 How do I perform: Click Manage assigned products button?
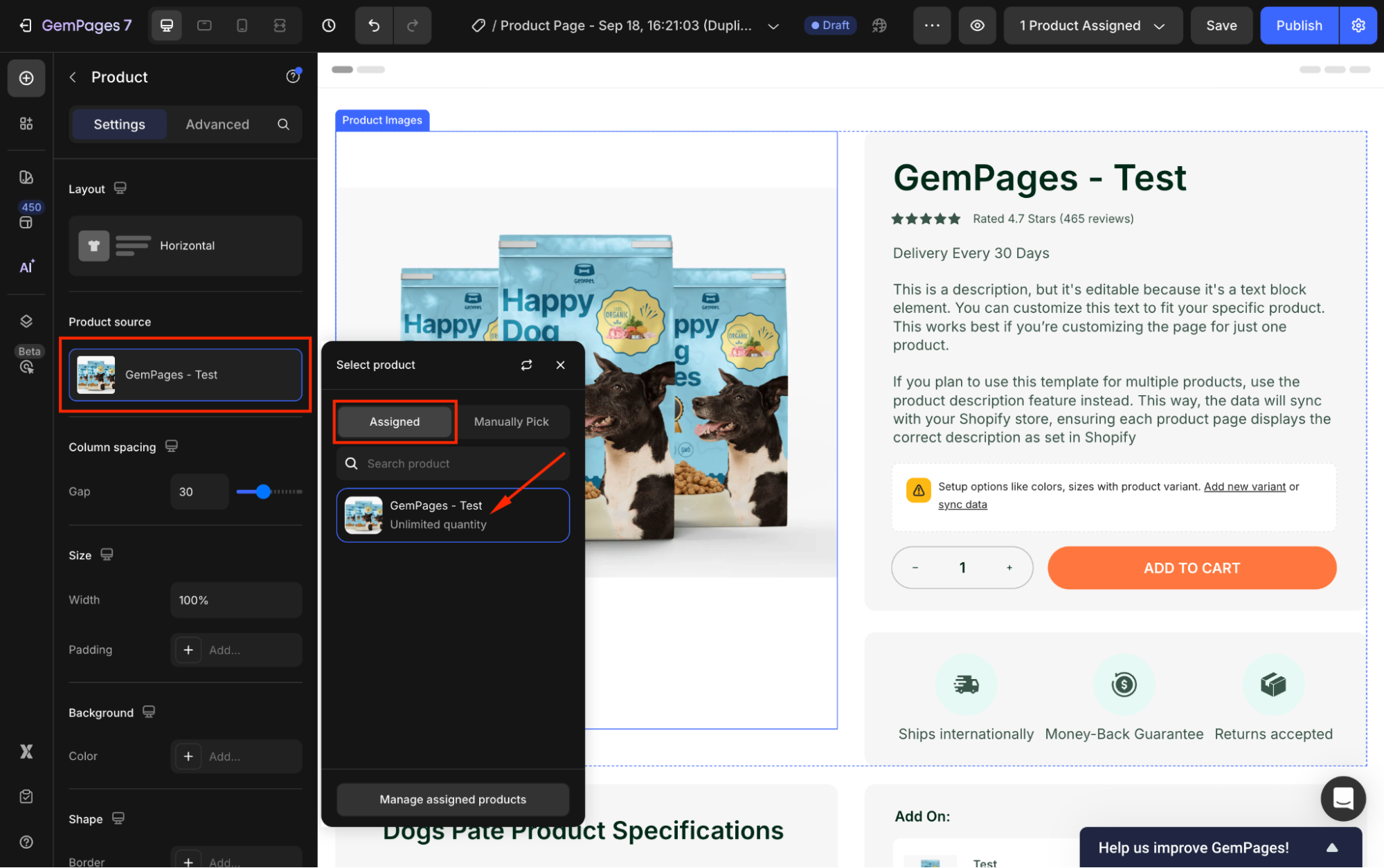tap(453, 799)
